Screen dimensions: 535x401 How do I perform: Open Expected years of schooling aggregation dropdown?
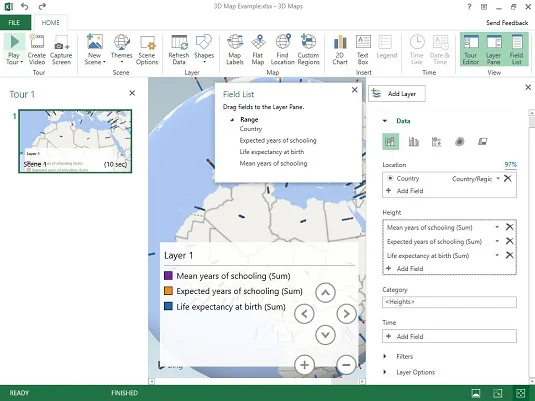pyautogui.click(x=497, y=241)
